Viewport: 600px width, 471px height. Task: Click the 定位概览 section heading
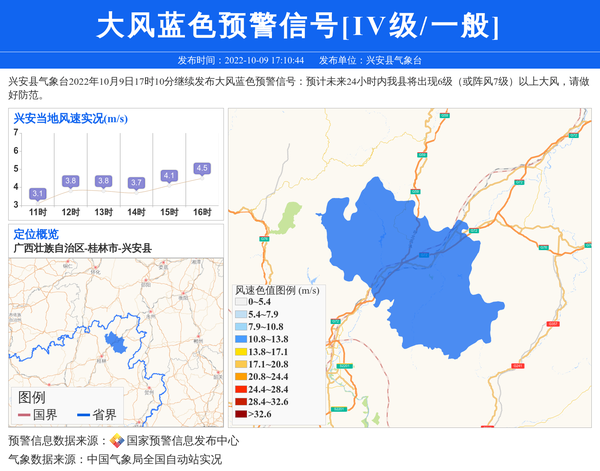pyautogui.click(x=36, y=234)
